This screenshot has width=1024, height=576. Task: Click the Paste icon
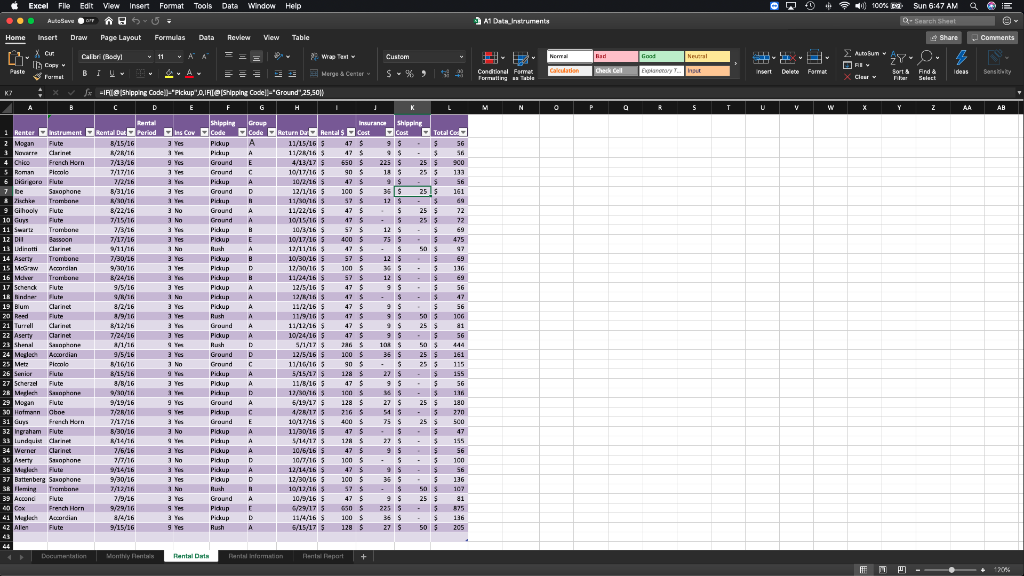pyautogui.click(x=16, y=59)
